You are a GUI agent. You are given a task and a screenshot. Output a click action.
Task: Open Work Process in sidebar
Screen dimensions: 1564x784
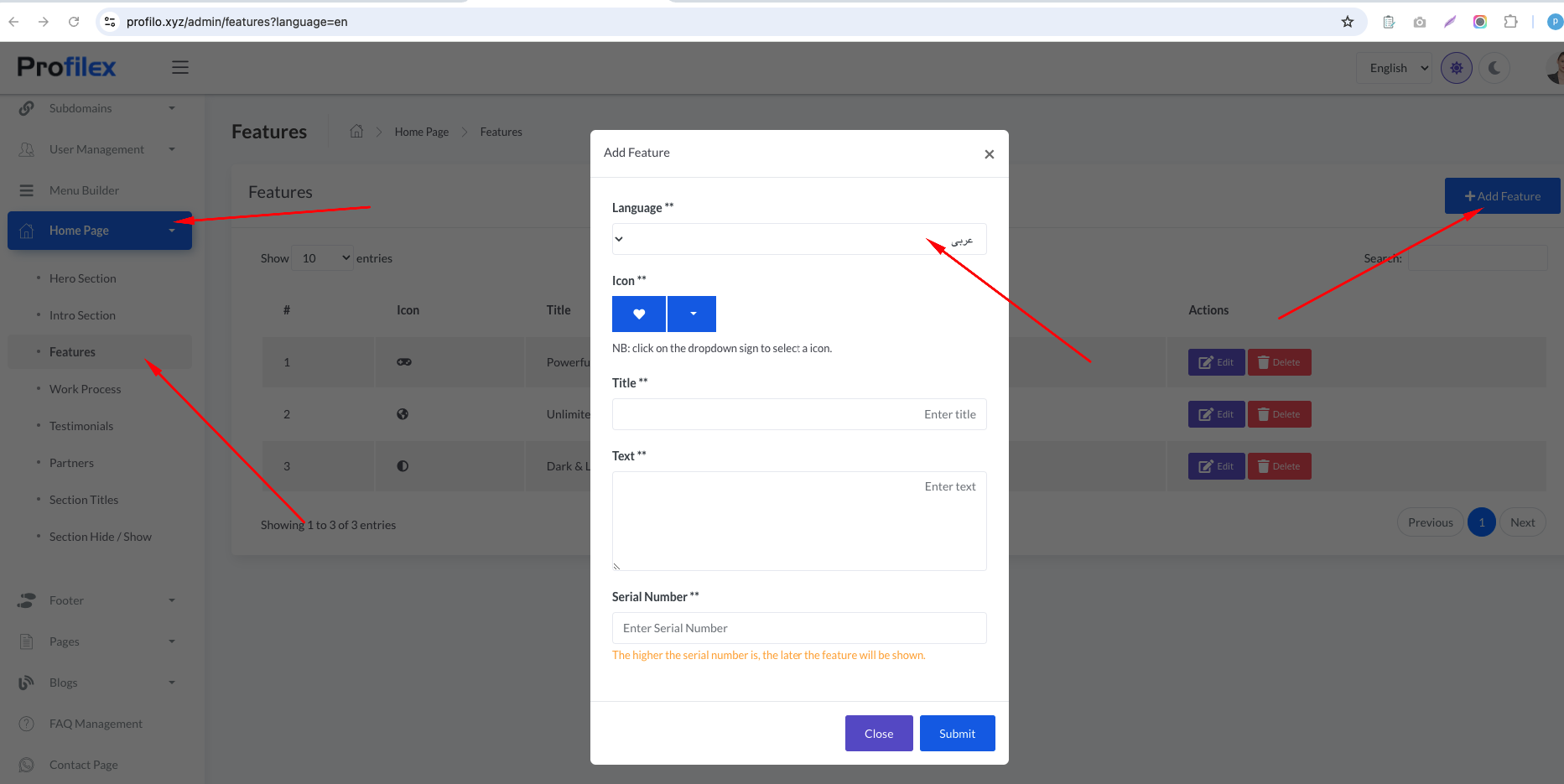(85, 389)
